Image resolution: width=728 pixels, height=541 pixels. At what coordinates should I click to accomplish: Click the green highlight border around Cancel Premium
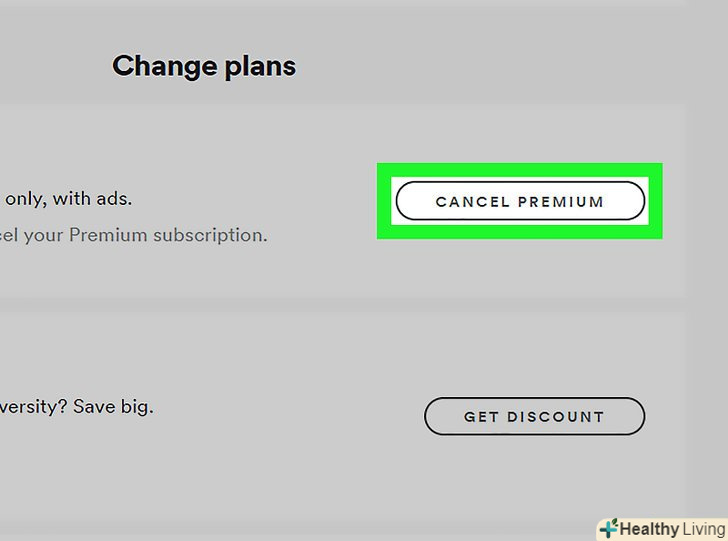coord(386,201)
